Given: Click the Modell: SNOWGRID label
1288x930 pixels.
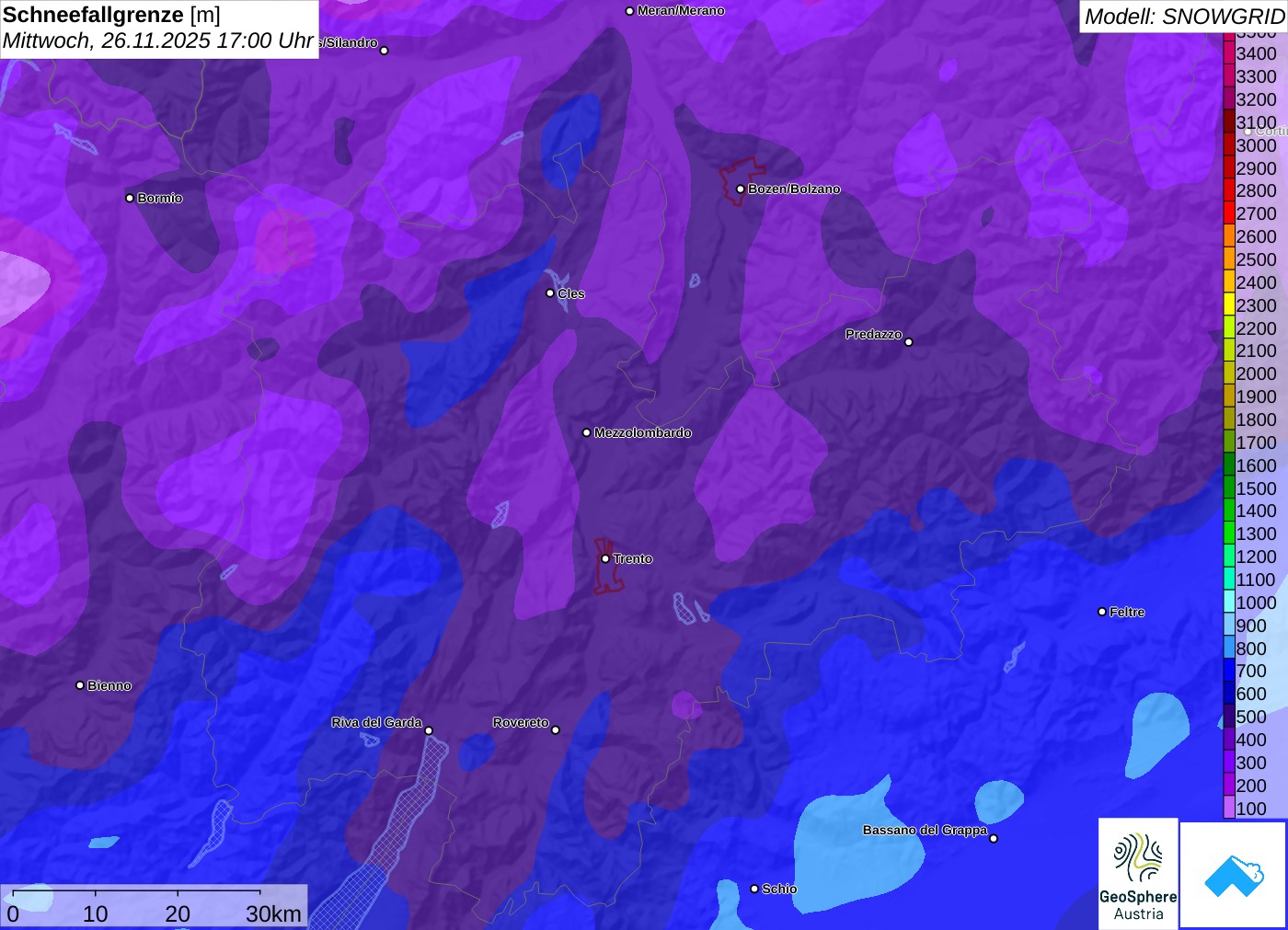Looking at the screenshot, I should 1184,17.
